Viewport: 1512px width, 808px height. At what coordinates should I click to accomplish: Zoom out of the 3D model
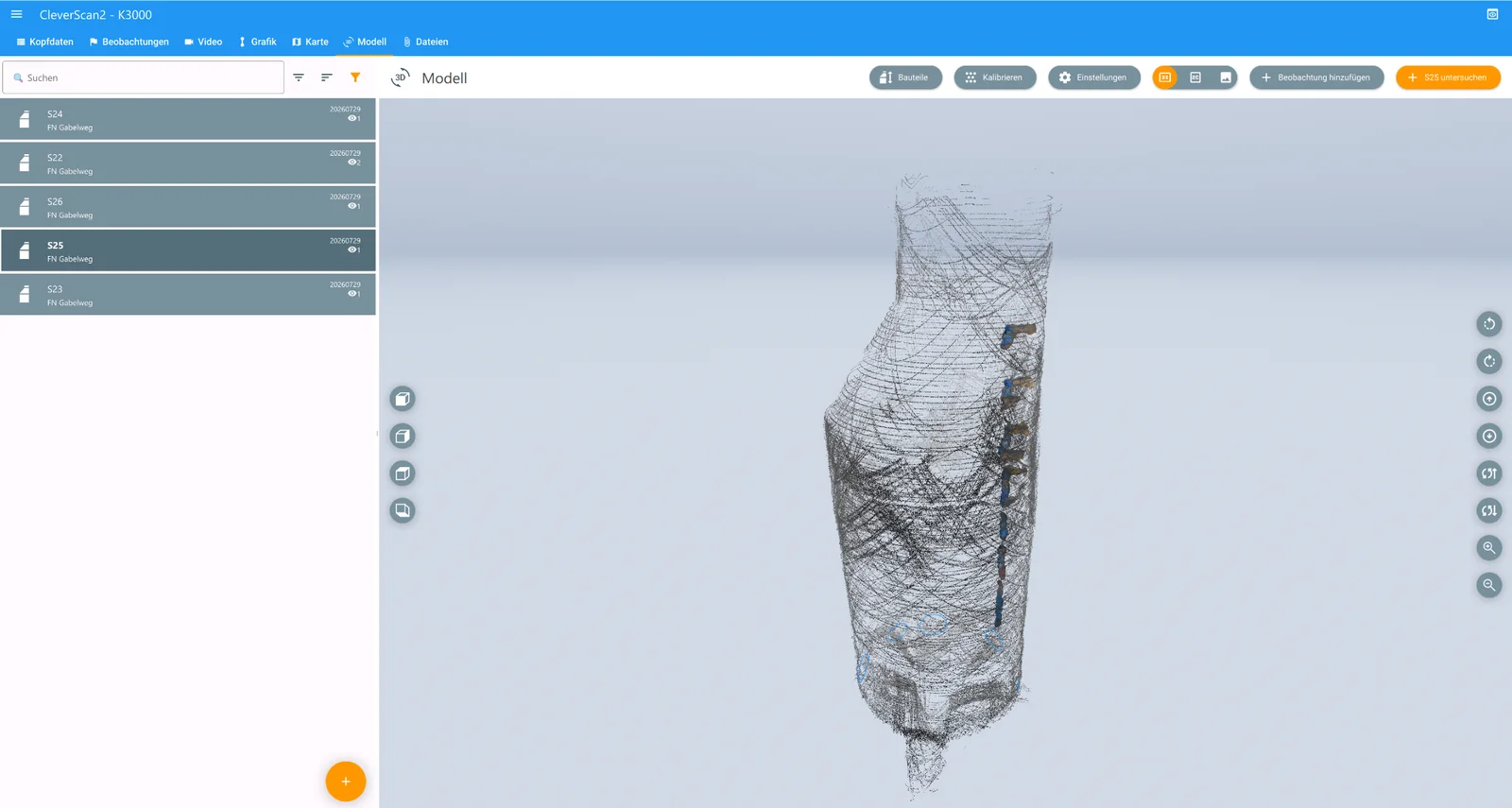1489,585
